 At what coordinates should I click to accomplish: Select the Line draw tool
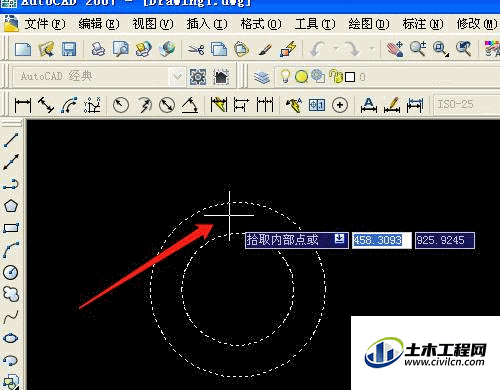coord(11,140)
